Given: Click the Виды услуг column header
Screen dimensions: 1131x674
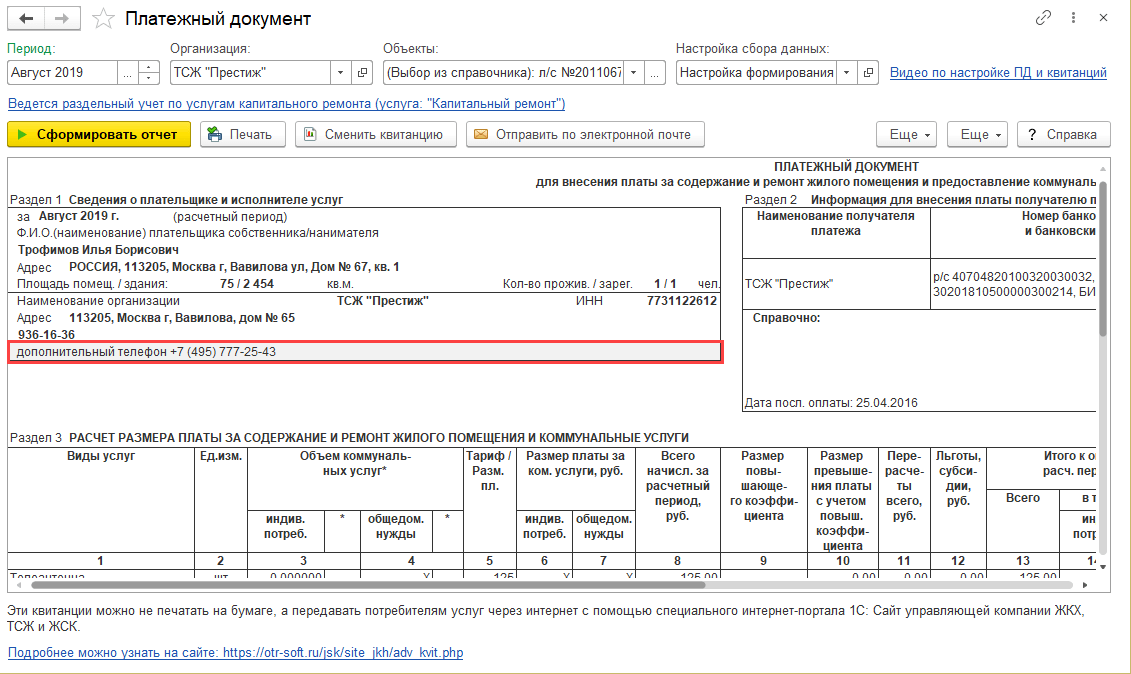Looking at the screenshot, I should [101, 500].
